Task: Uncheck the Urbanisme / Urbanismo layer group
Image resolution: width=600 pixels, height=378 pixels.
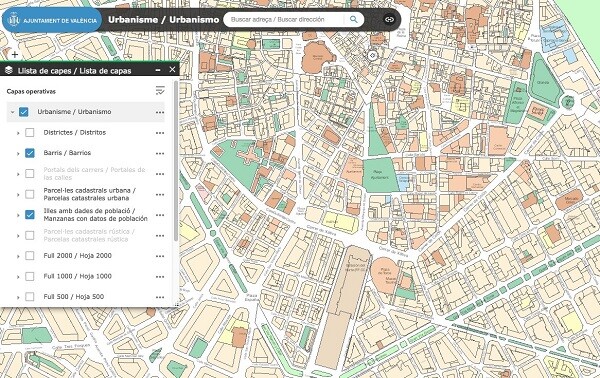Action: pyautogui.click(x=24, y=112)
